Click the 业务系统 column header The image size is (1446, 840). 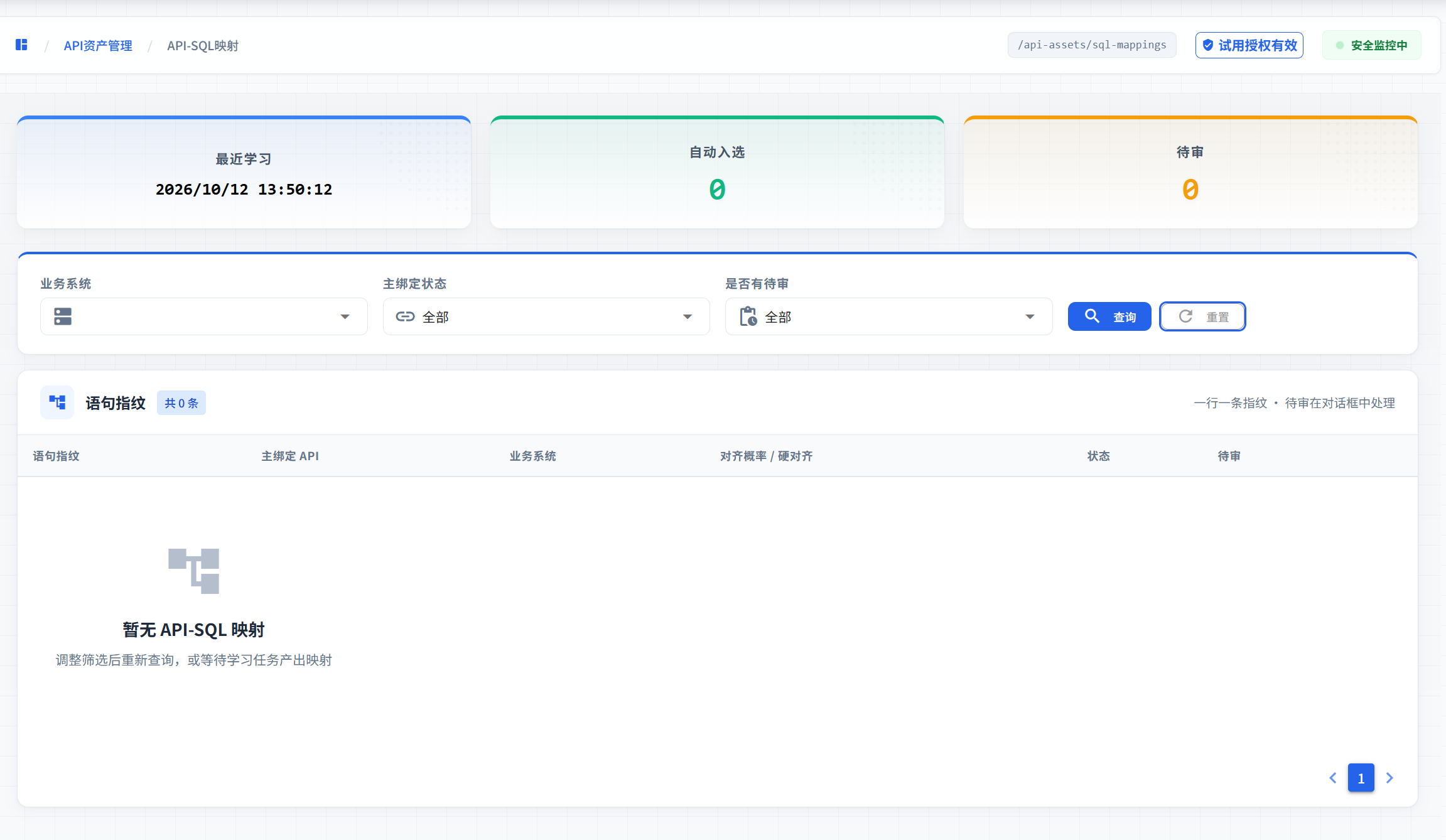coord(532,456)
